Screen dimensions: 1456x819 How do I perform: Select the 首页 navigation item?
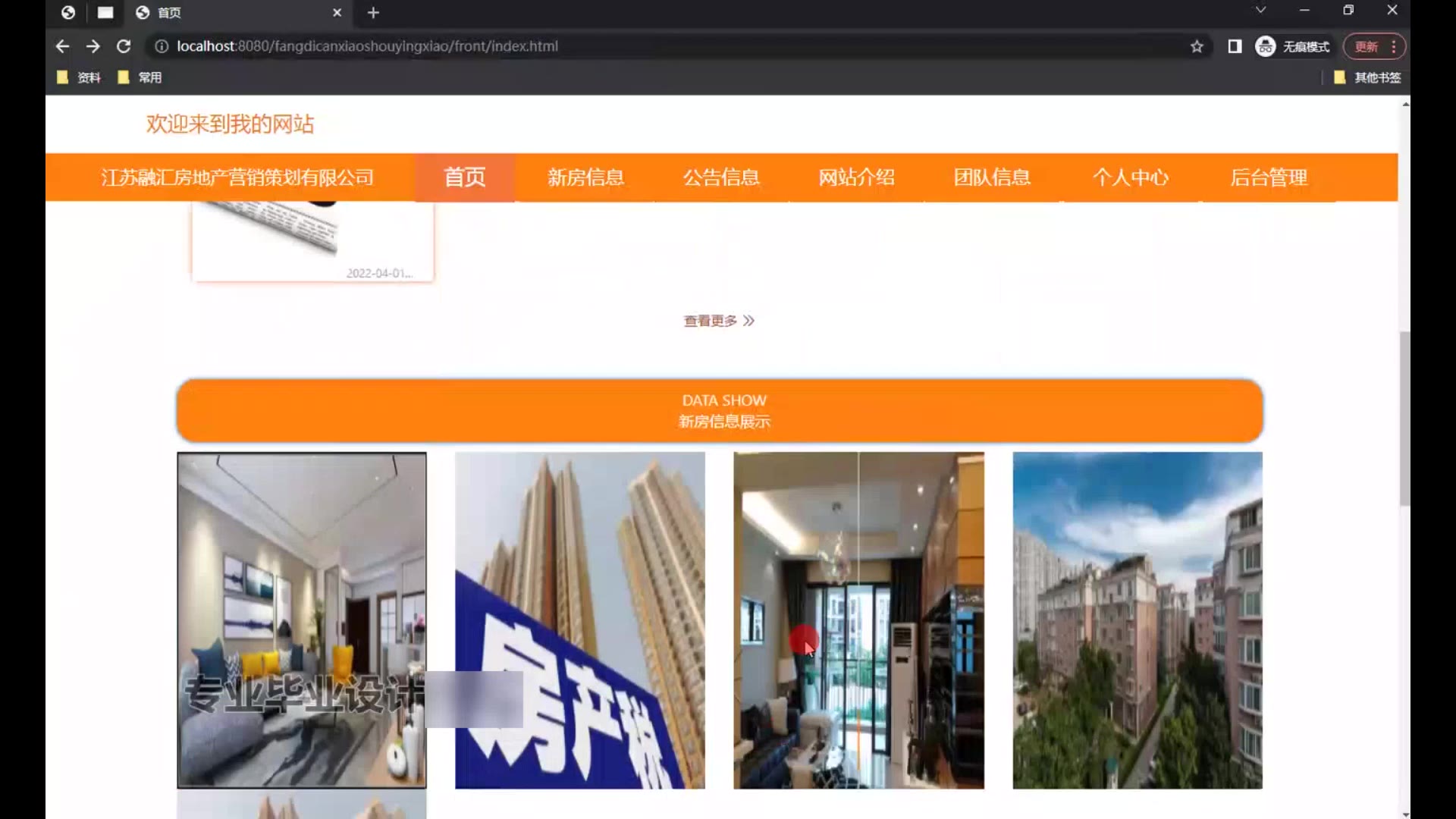(x=464, y=177)
